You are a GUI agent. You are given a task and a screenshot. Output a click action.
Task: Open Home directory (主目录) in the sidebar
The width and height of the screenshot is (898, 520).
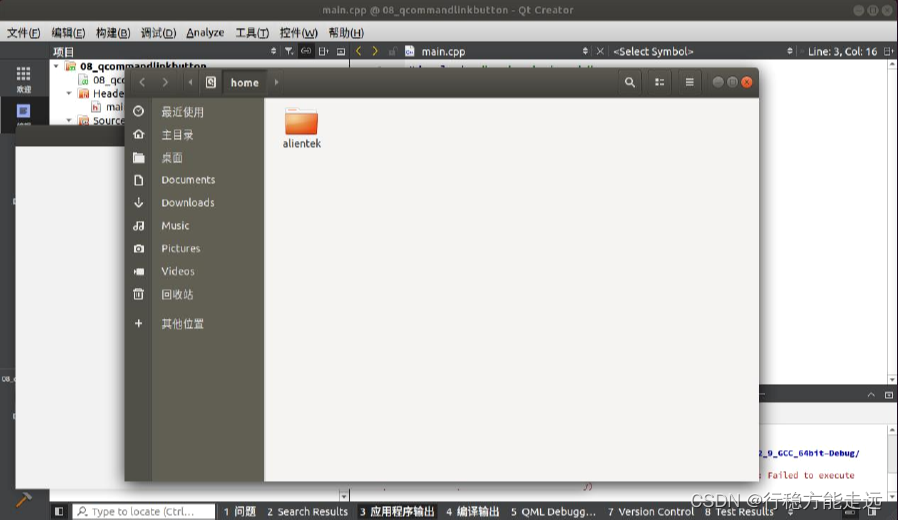[x=195, y=135]
